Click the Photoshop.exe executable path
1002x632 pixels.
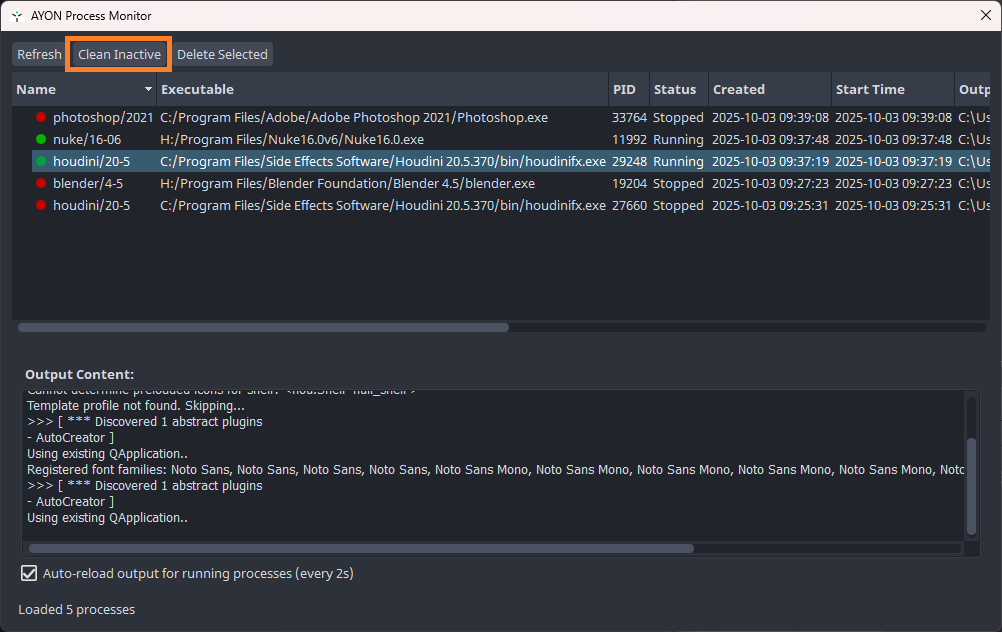pos(354,118)
